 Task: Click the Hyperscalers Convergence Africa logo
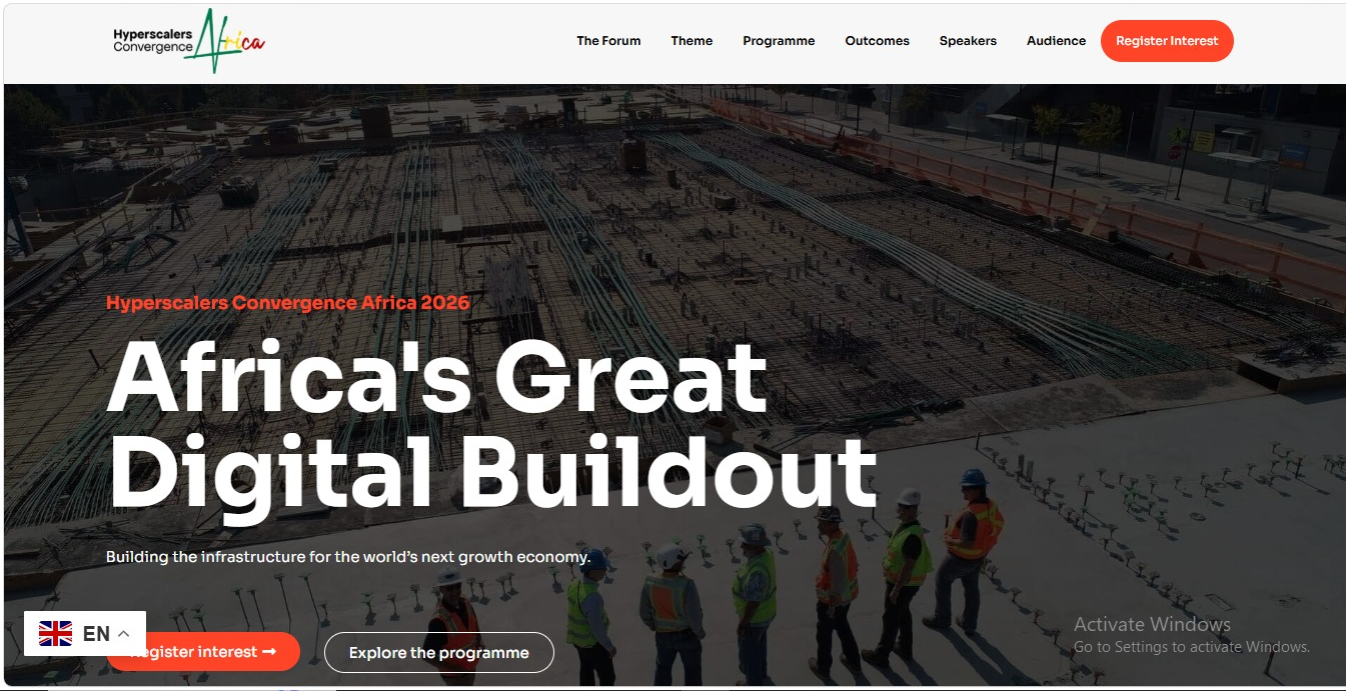[189, 41]
